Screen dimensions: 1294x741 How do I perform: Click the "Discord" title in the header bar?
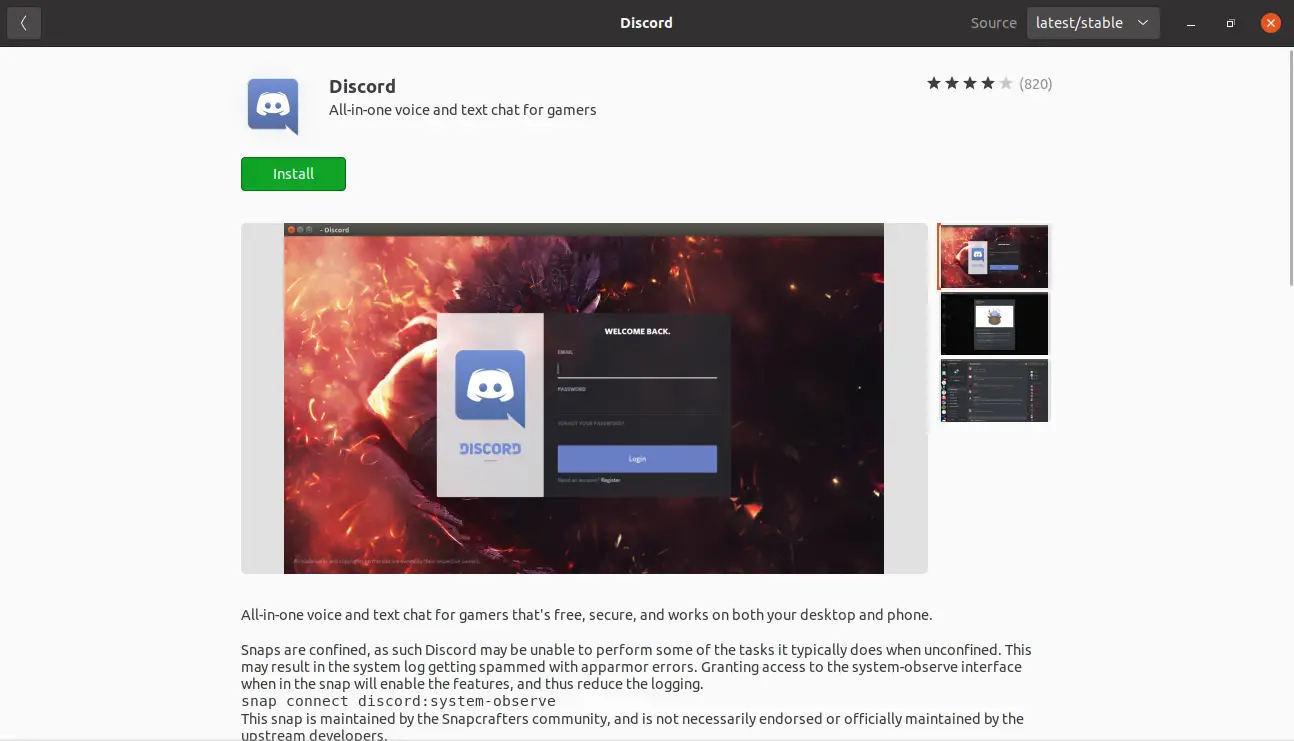(646, 23)
